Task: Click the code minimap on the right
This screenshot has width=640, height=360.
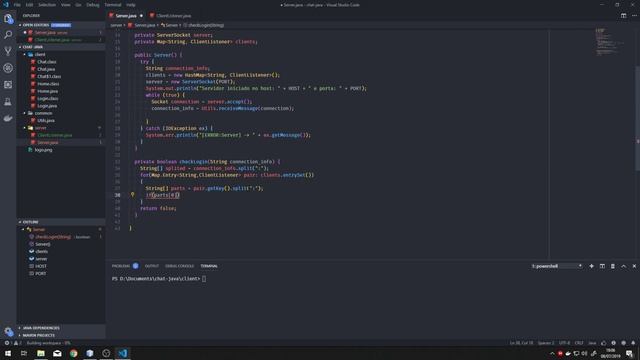Action: pos(610,42)
